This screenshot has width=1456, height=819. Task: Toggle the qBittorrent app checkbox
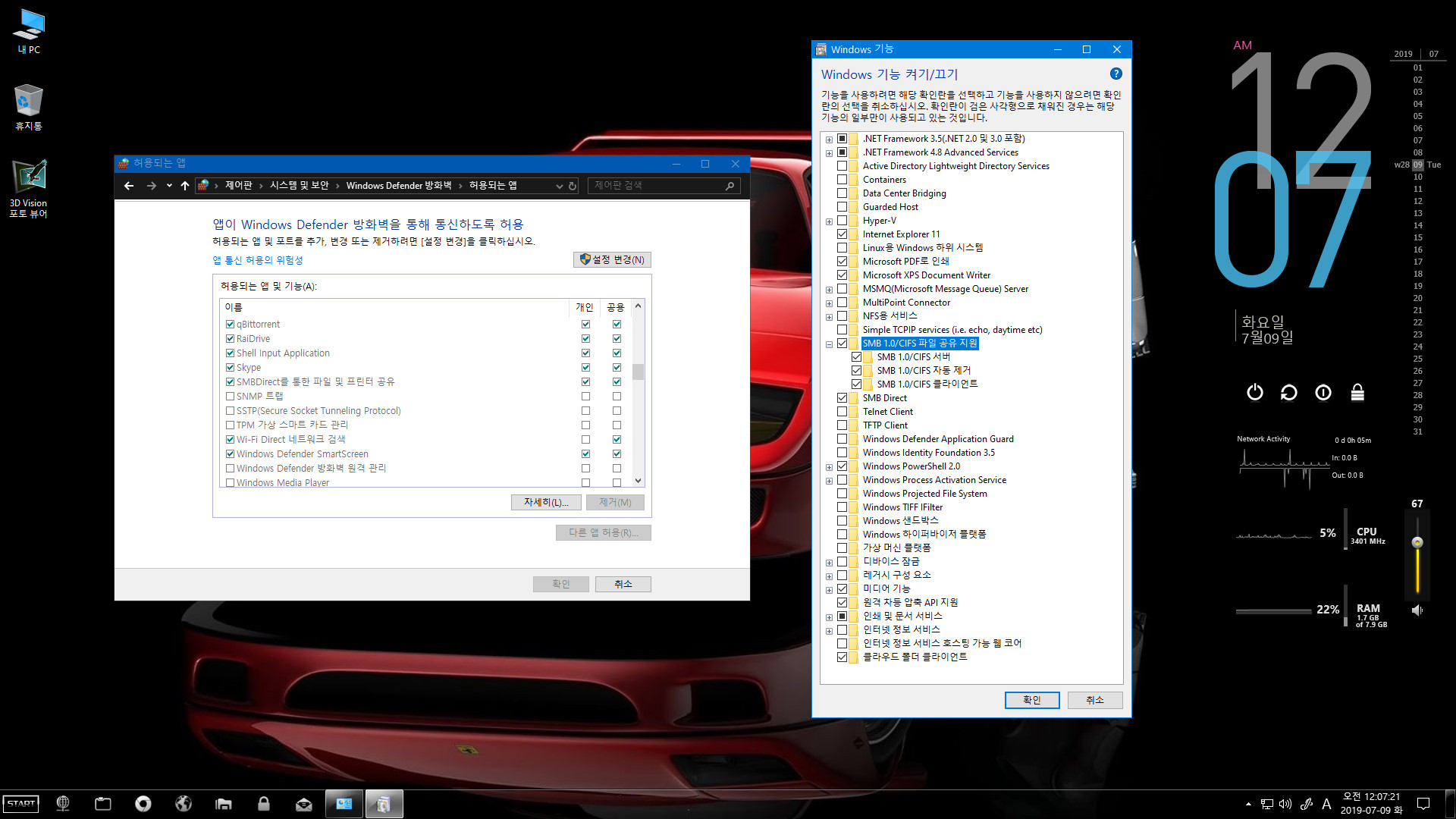pyautogui.click(x=230, y=325)
